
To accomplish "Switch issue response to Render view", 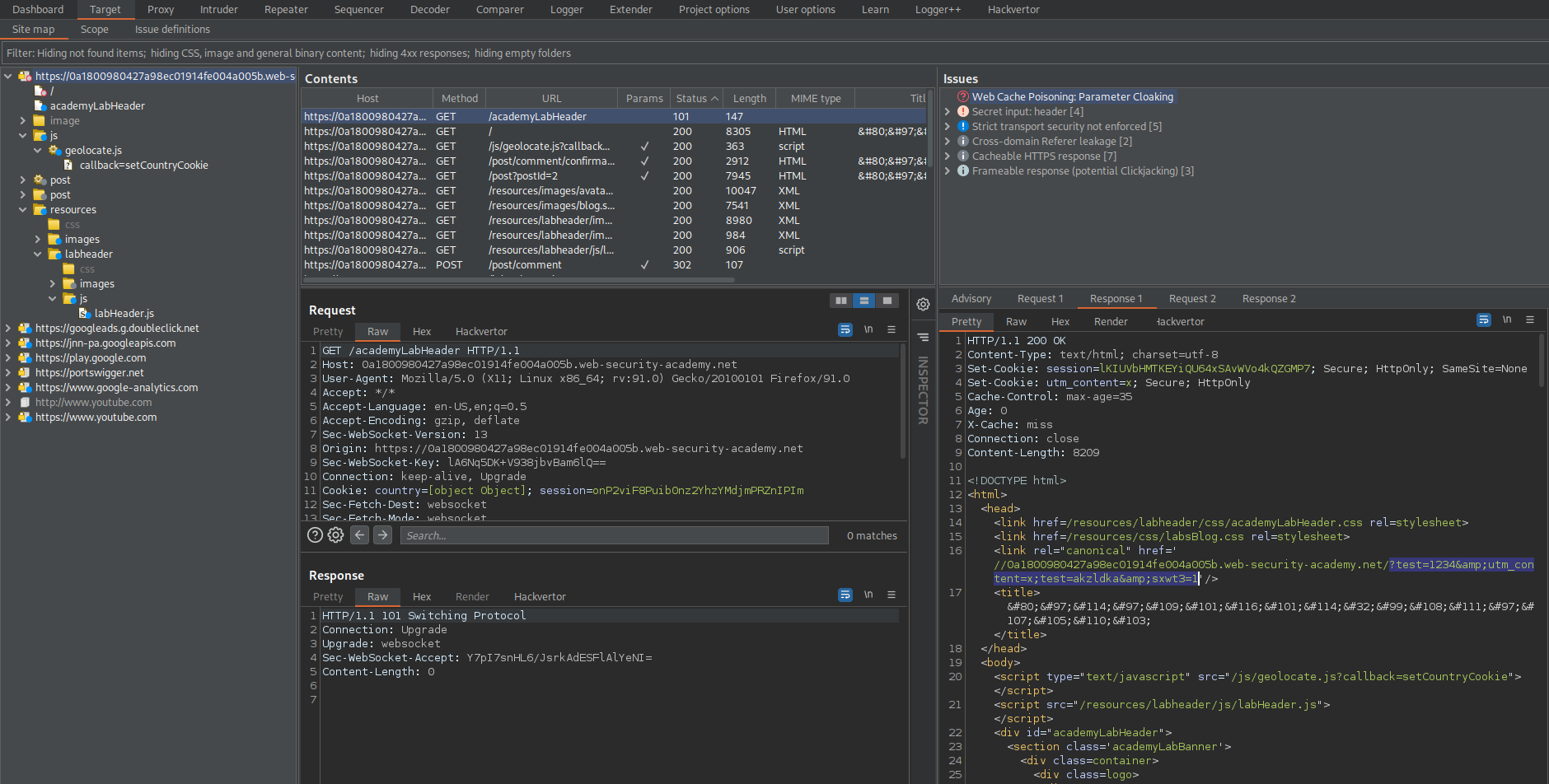I will coord(1111,322).
